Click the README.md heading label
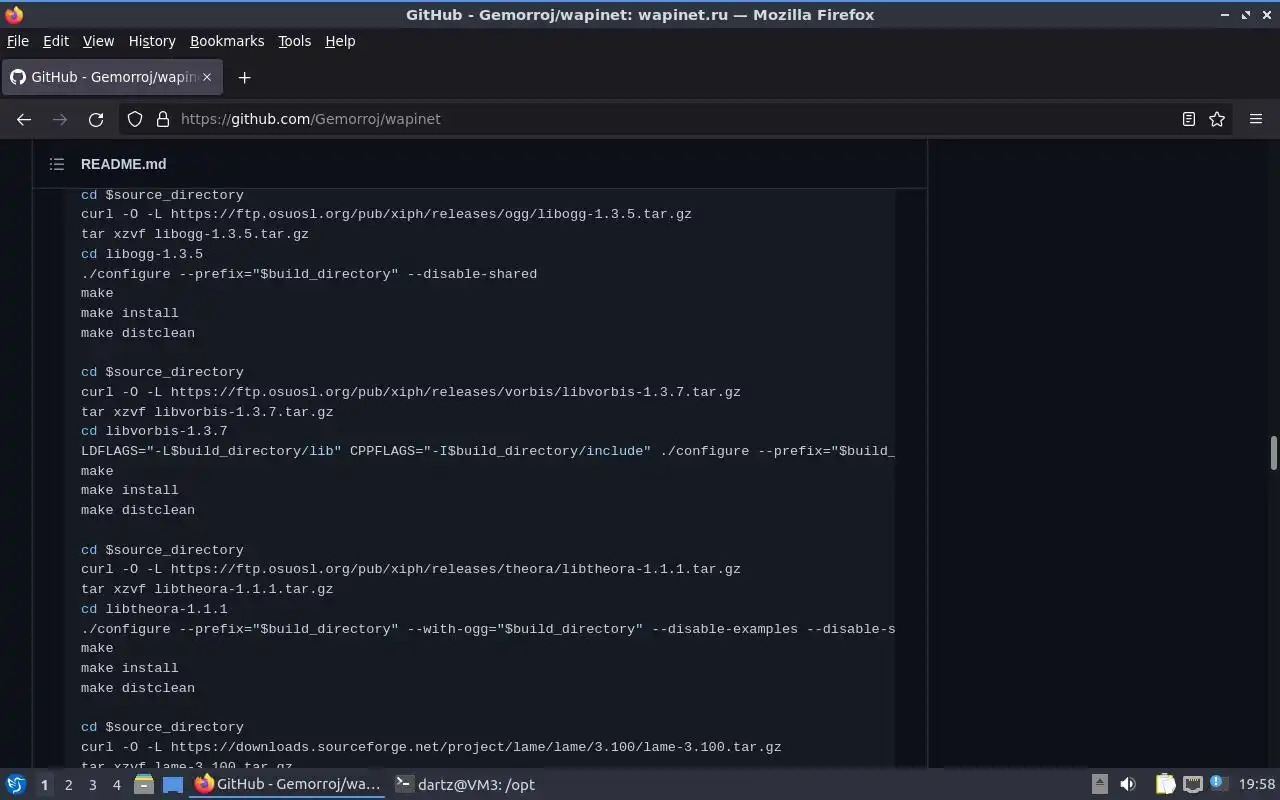Viewport: 1280px width, 800px height. coord(124,164)
